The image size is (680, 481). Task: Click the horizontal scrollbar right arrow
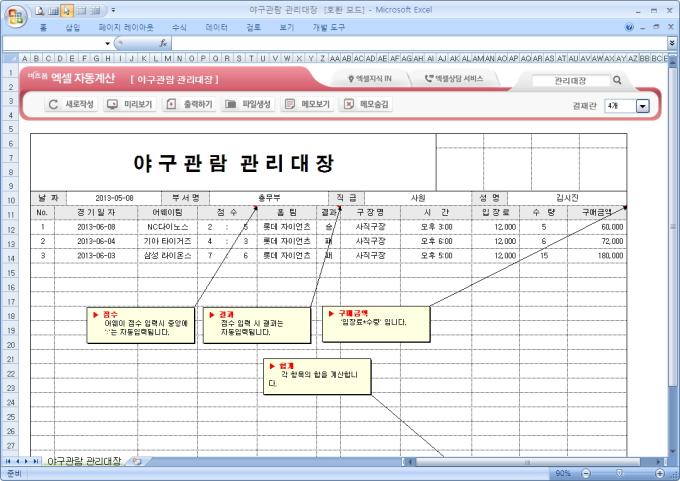[658, 462]
